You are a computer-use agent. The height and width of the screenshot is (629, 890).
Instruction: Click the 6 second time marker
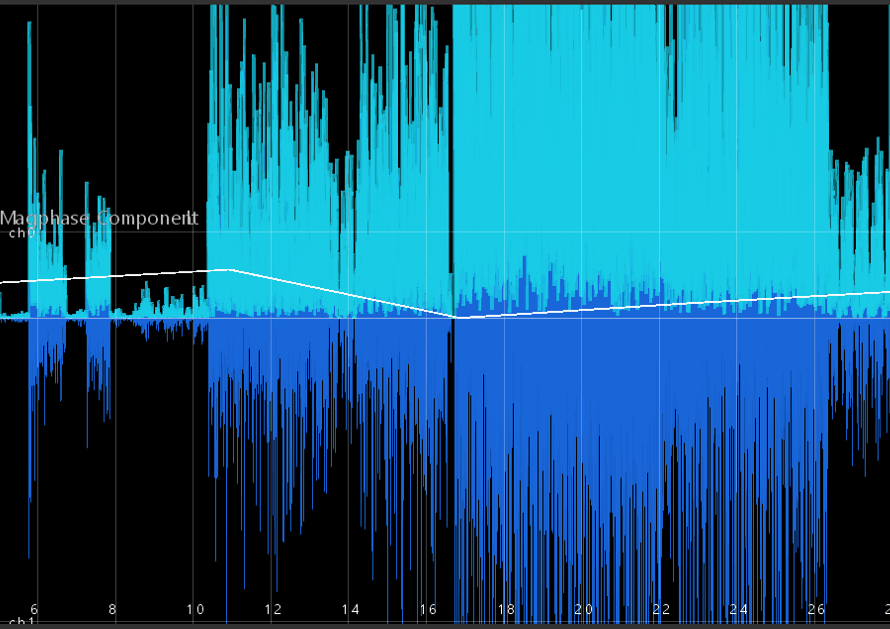[x=34, y=609]
